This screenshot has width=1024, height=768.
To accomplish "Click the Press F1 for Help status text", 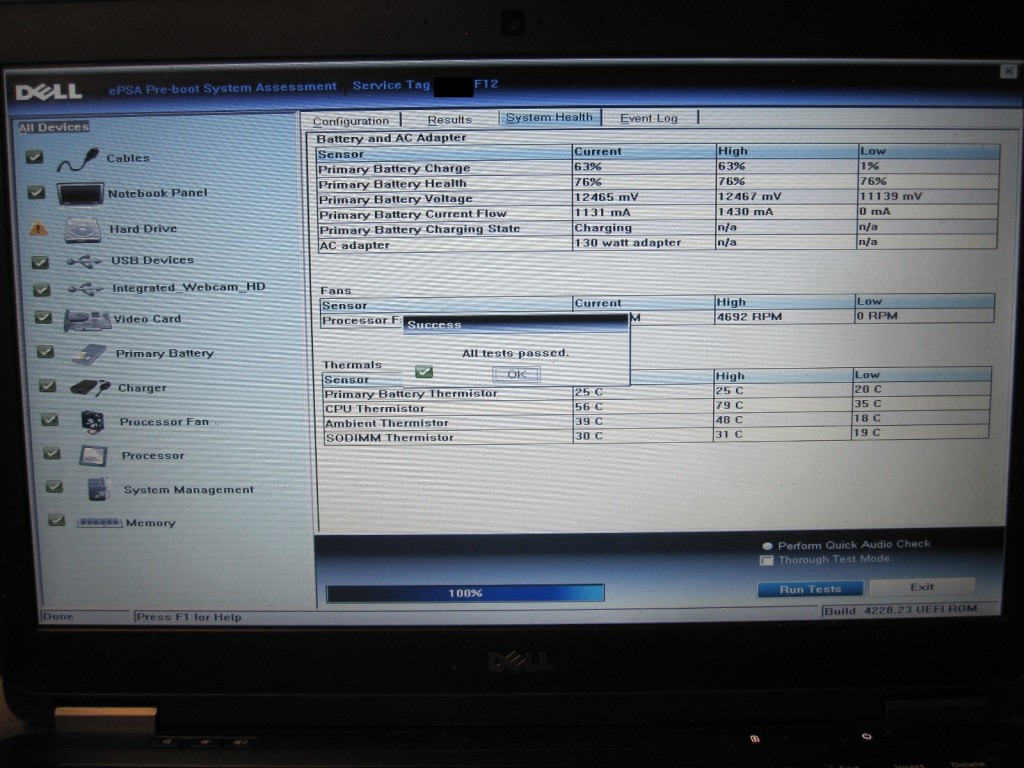I will pos(189,617).
